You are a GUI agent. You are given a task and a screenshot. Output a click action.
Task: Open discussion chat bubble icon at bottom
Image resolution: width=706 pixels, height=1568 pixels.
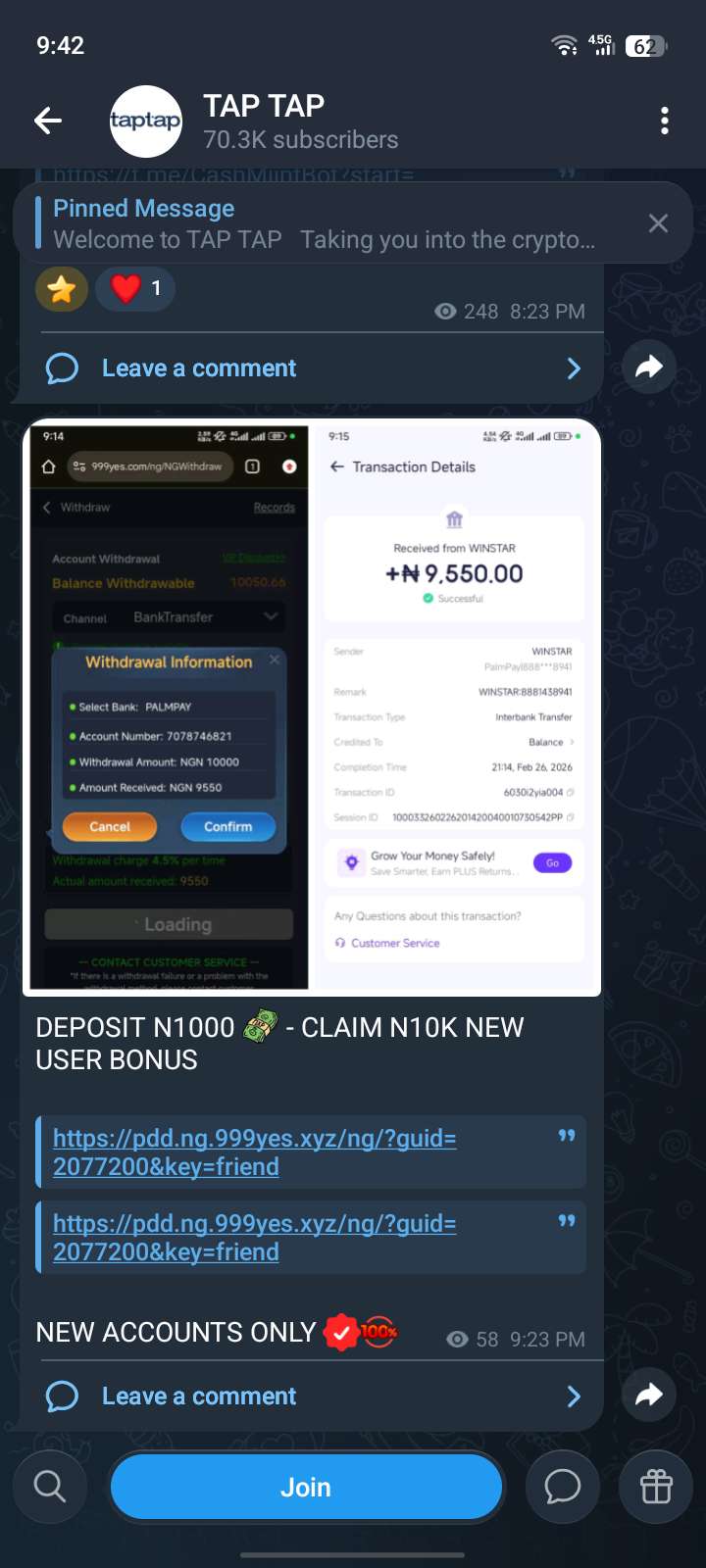[563, 1487]
